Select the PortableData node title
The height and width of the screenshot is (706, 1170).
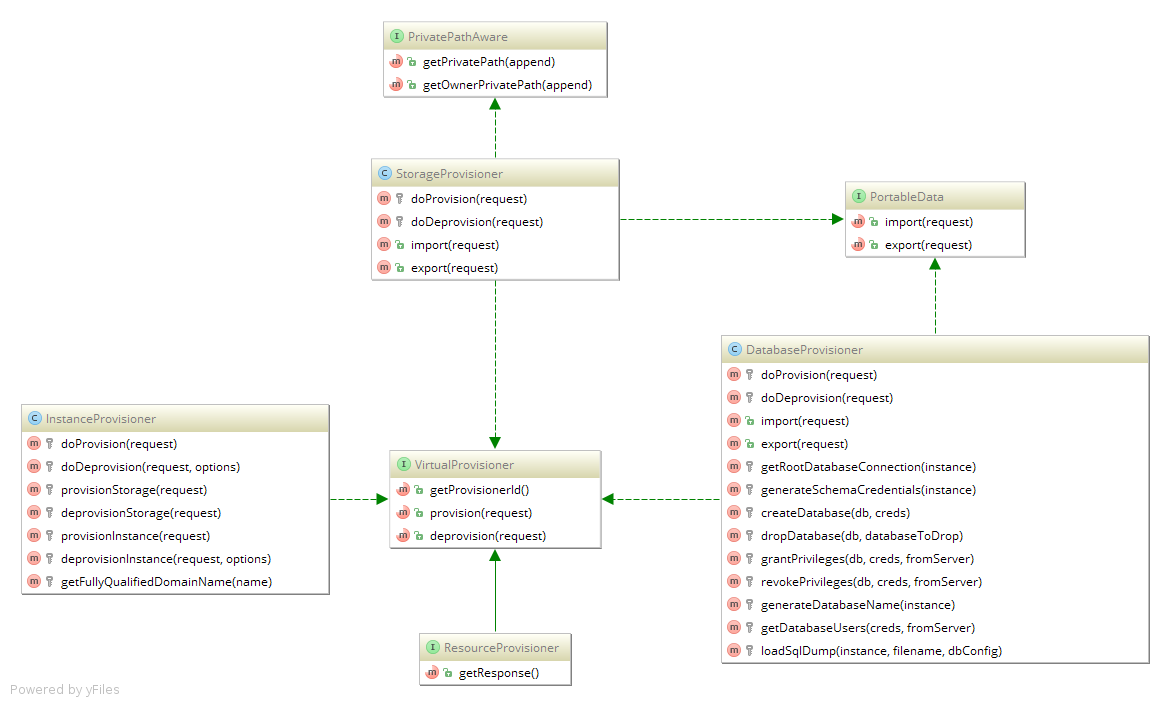pyautogui.click(x=907, y=197)
